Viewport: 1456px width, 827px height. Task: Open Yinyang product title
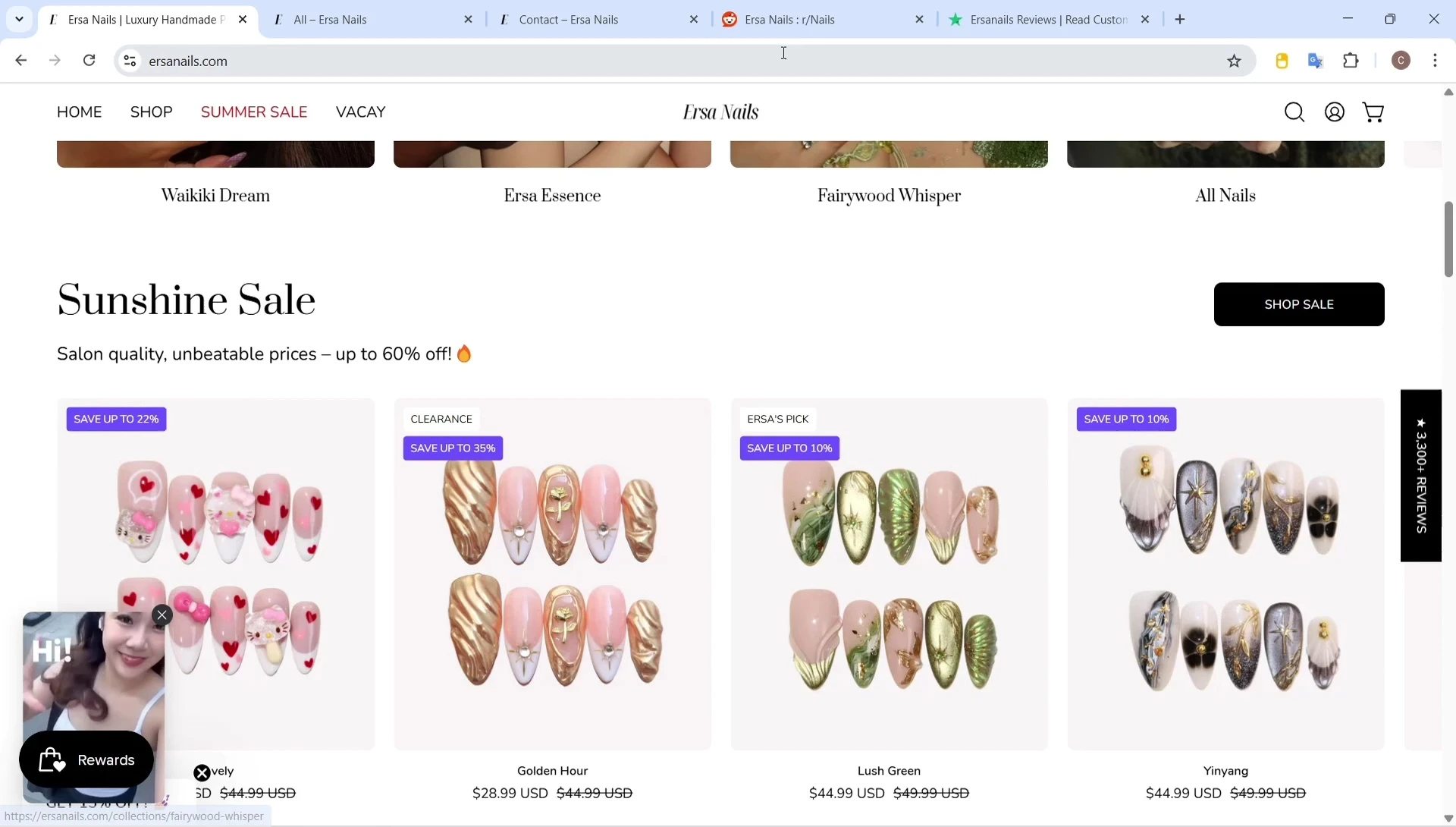click(x=1225, y=771)
